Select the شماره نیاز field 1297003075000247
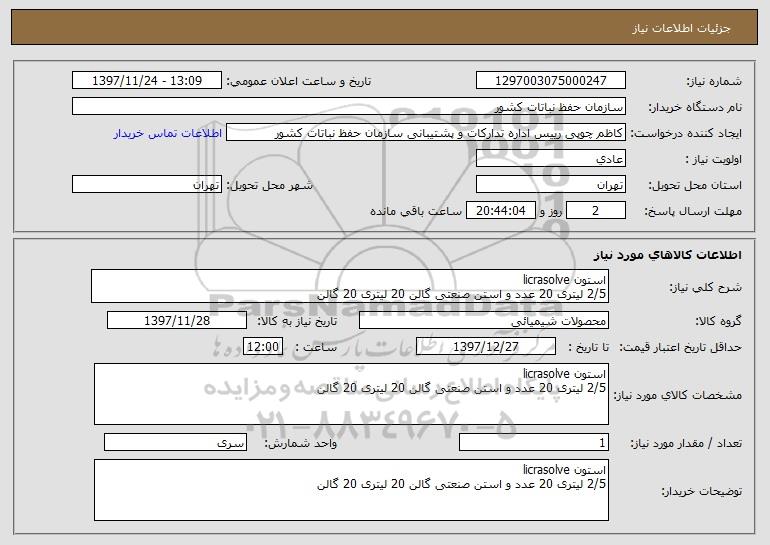The height and width of the screenshot is (545, 770). coord(550,80)
